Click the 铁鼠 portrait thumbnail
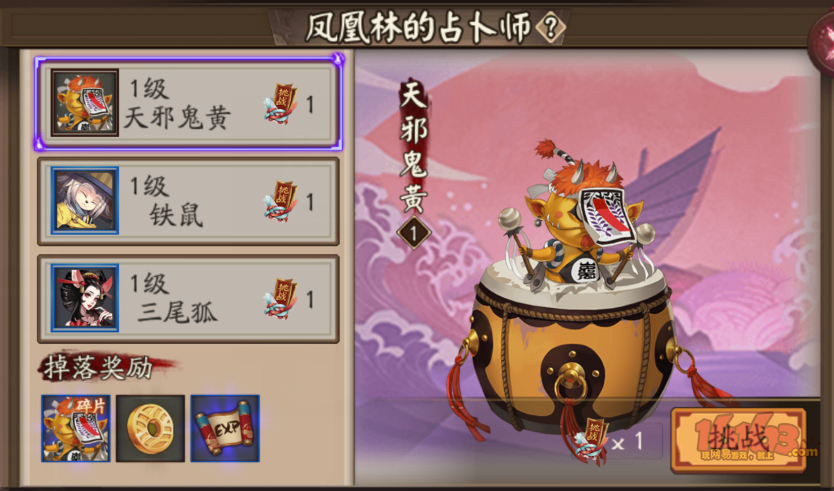The width and height of the screenshot is (834, 491). point(85,201)
